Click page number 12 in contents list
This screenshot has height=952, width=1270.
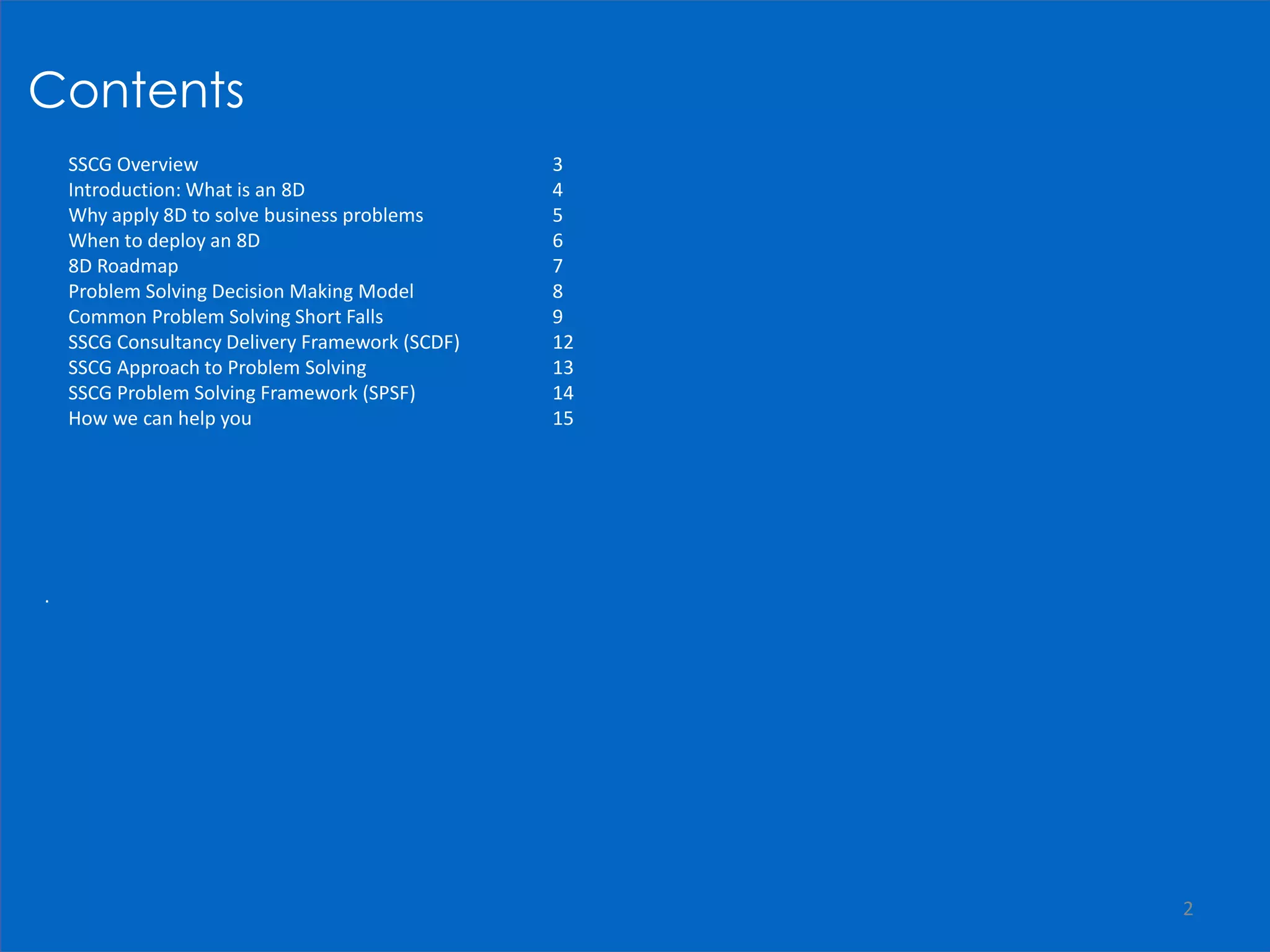(562, 342)
